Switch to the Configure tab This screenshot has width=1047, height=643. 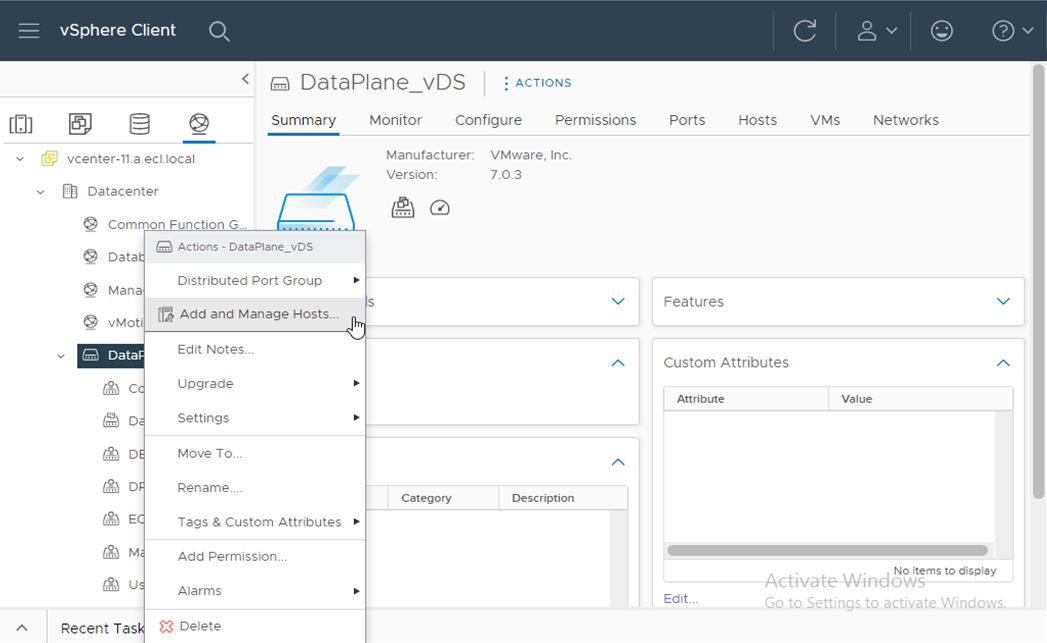(488, 120)
